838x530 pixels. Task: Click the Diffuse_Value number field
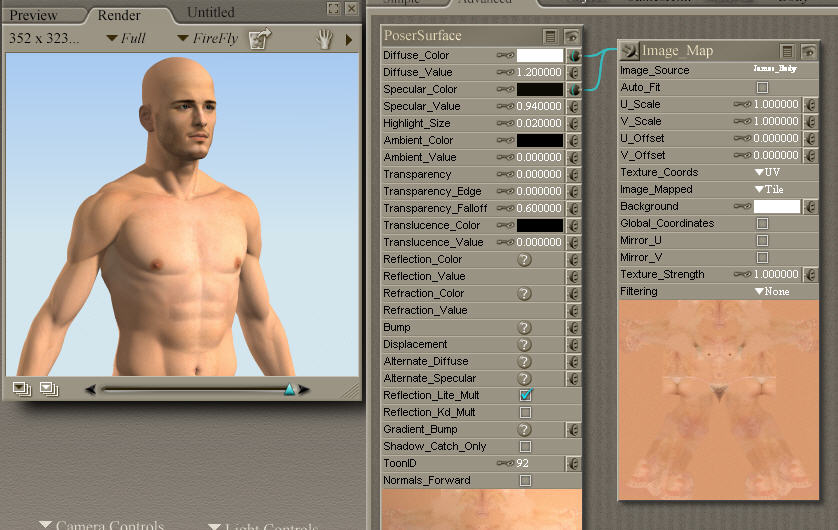click(x=539, y=73)
